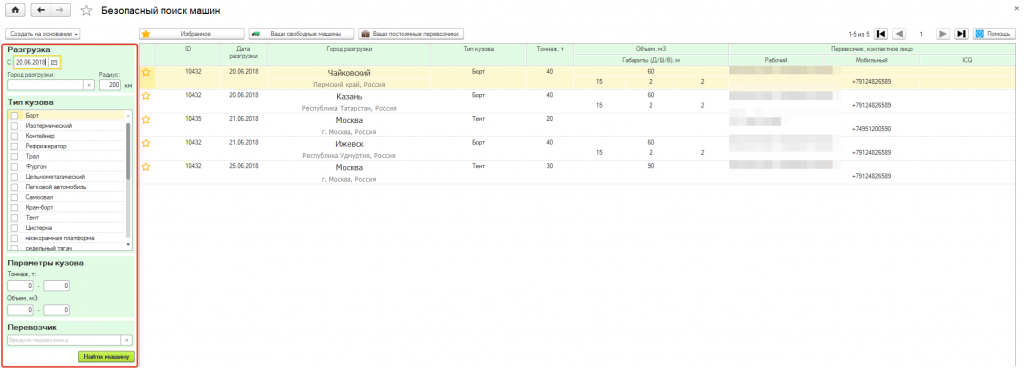The width and height of the screenshot is (1024, 368).
Task: Focus the unloading date field
Action: coord(31,62)
